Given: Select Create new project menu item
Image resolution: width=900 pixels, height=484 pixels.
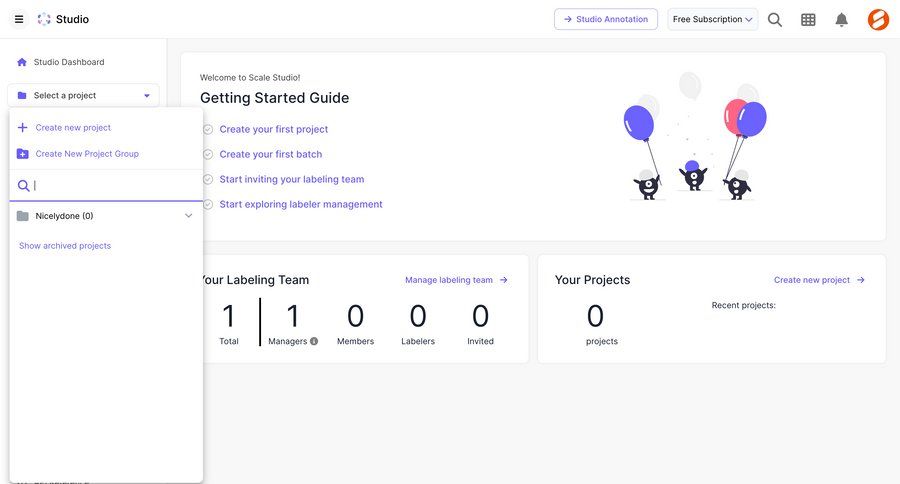Looking at the screenshot, I should pos(72,128).
